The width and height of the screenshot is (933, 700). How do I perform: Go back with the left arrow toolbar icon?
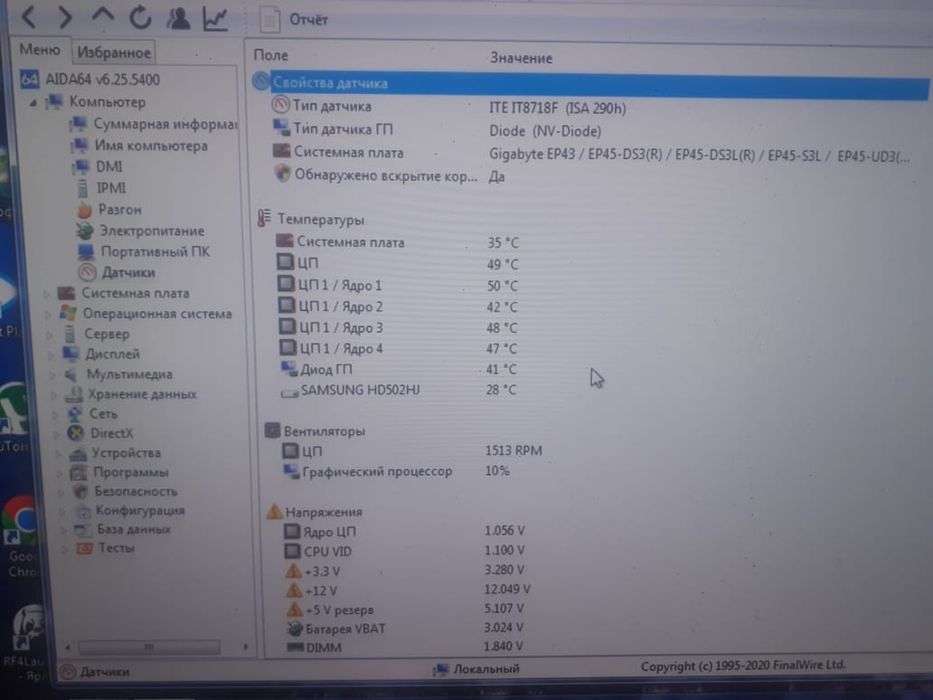click(x=29, y=16)
